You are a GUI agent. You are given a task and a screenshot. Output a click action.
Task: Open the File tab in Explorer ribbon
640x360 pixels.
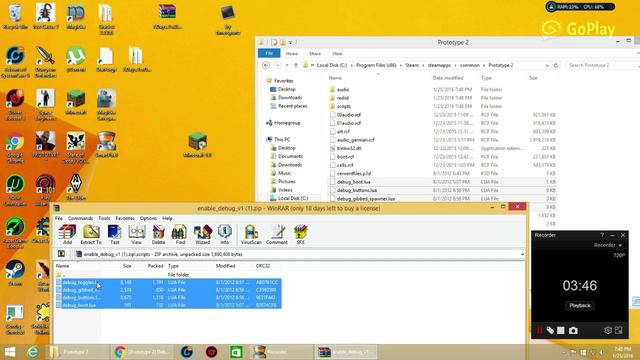269,53
